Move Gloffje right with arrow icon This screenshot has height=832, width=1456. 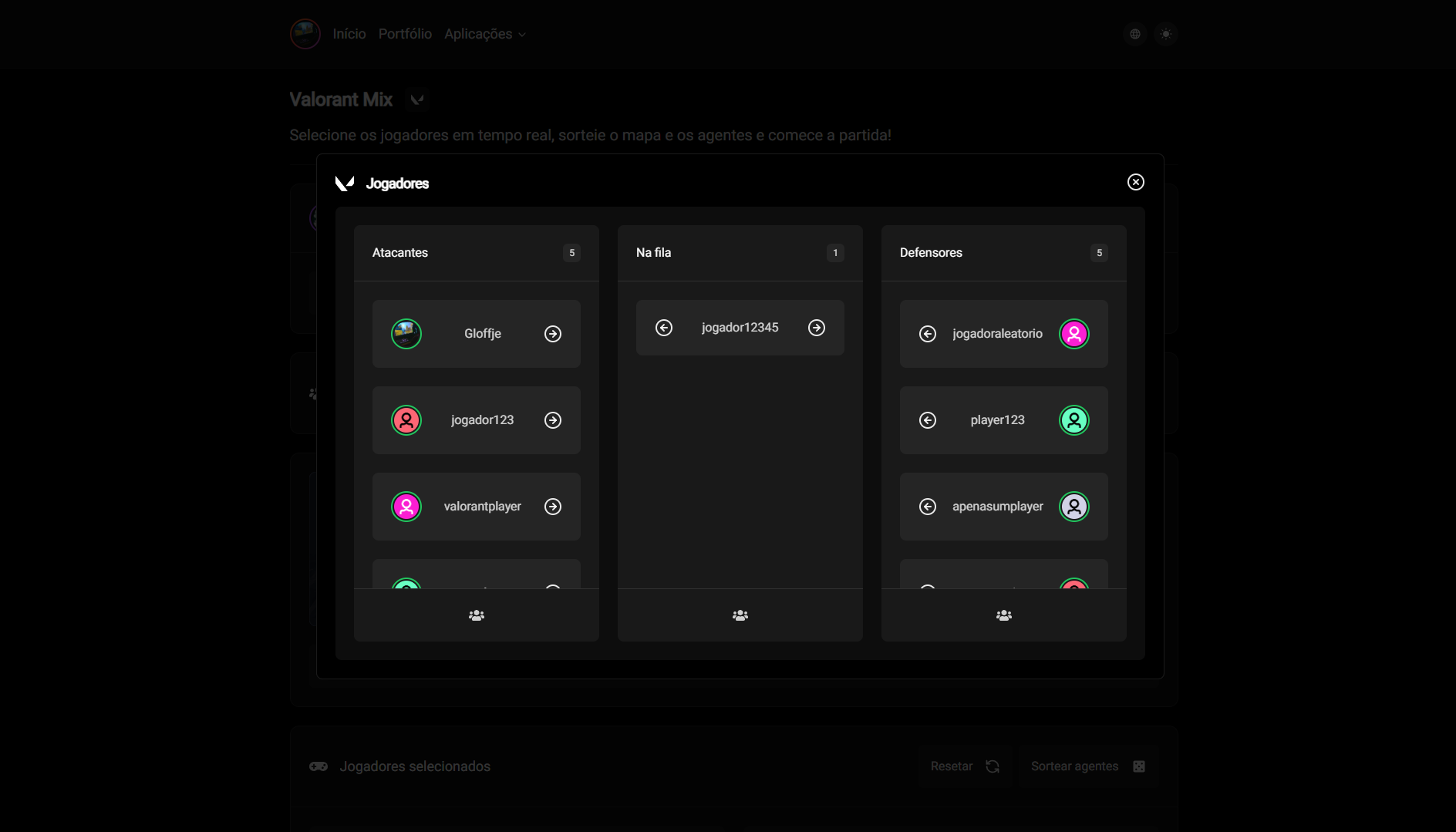(553, 334)
